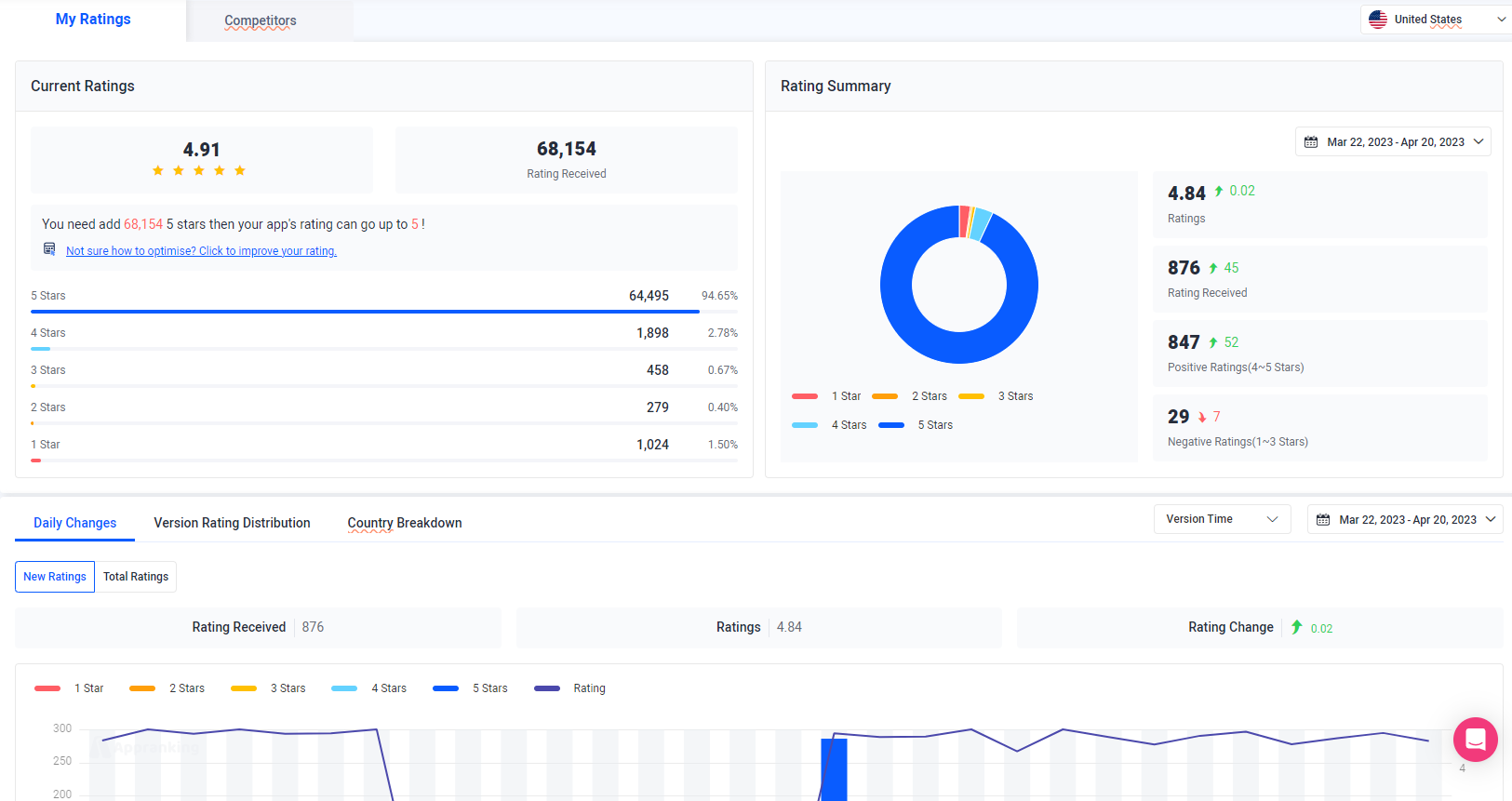Click the 1,024 one-star count
The width and height of the screenshot is (1512, 801).
652,445
